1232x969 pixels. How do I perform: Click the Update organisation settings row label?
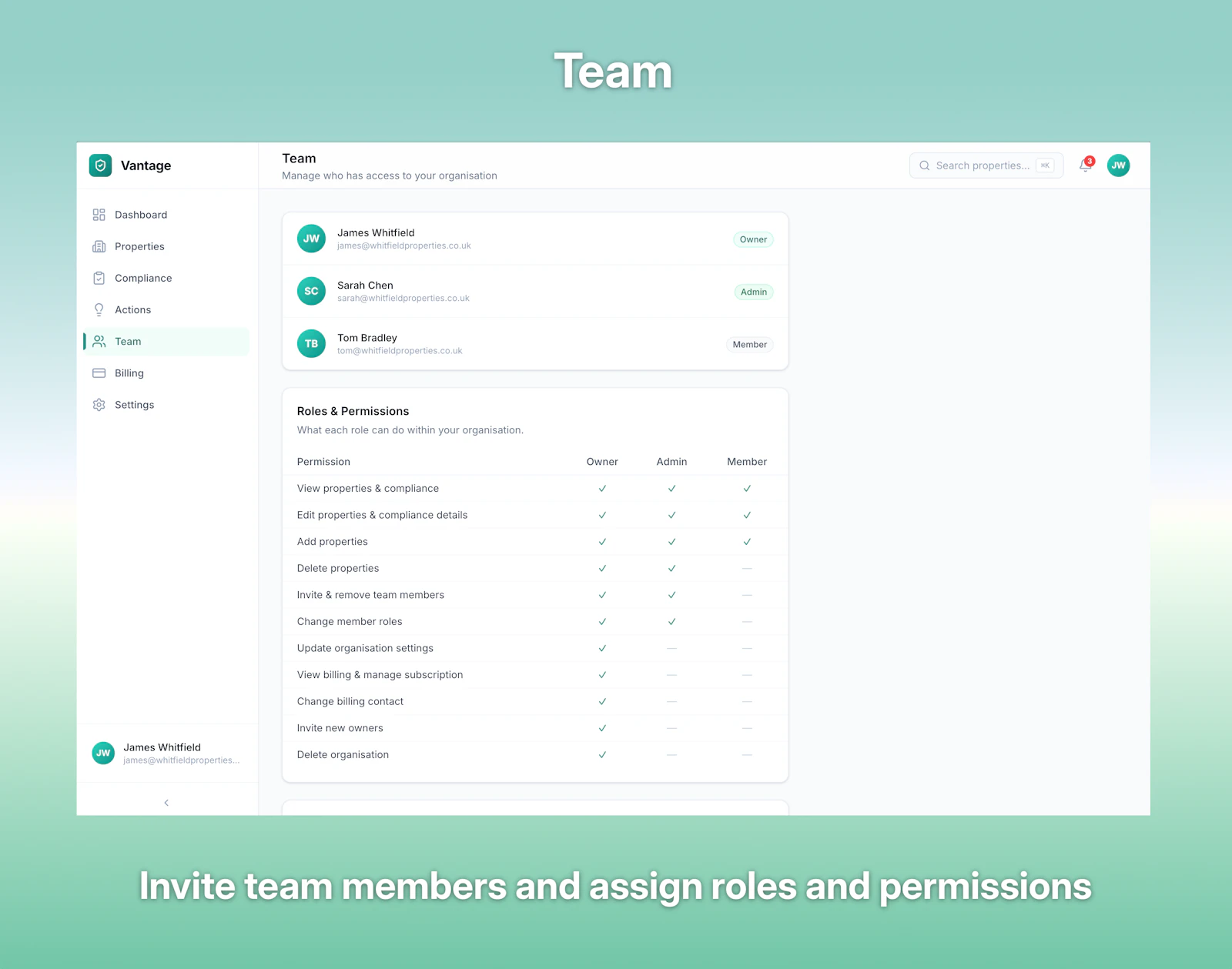click(x=365, y=648)
